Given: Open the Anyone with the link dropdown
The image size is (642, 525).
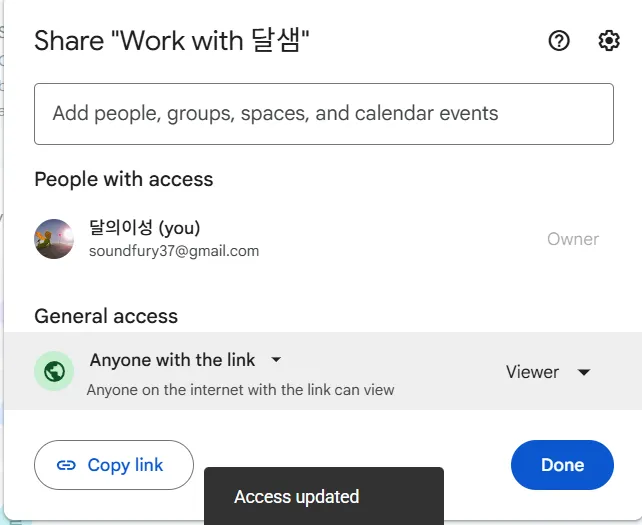Looking at the screenshot, I should coord(185,360).
